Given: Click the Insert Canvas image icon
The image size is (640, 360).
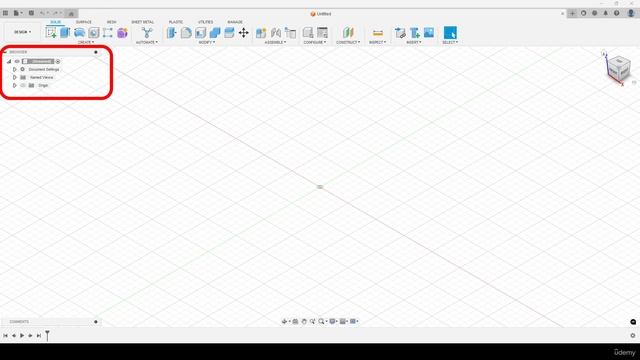Looking at the screenshot, I should click(x=429, y=33).
